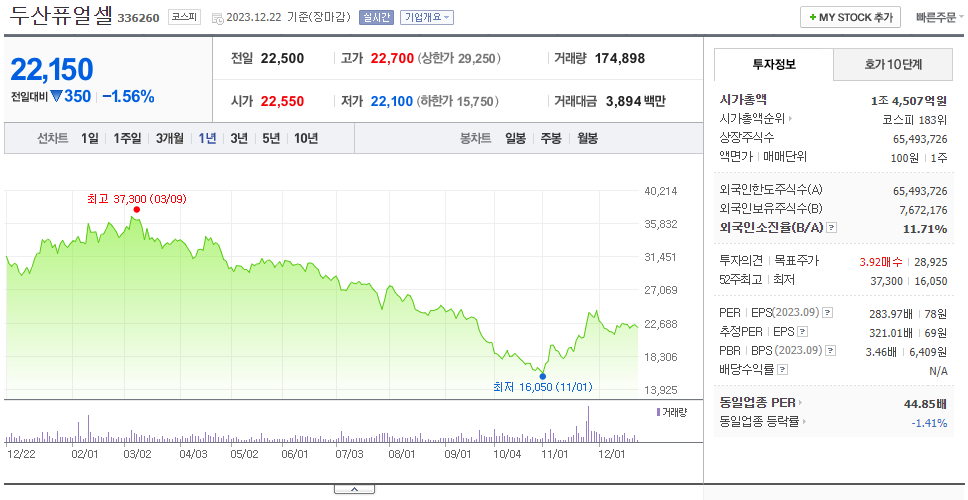Click the help icon next to 외국인소진율(B/A)
The height and width of the screenshot is (500, 968).
[x=832, y=228]
